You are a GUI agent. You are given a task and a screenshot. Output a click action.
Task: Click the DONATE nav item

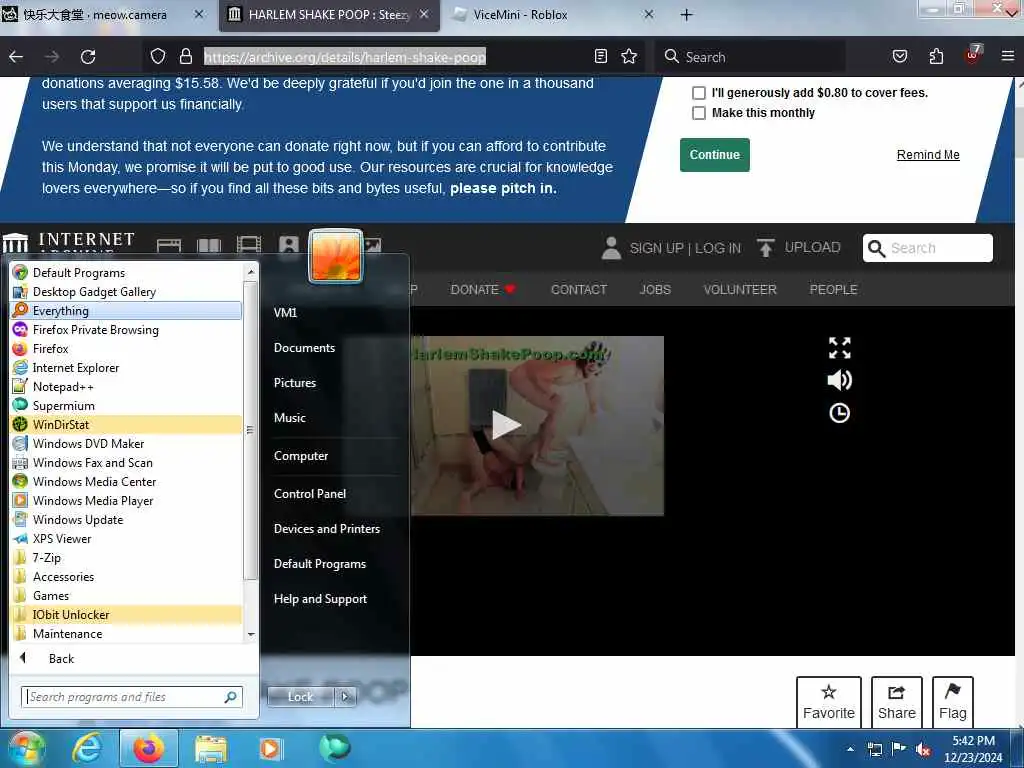[x=483, y=289]
